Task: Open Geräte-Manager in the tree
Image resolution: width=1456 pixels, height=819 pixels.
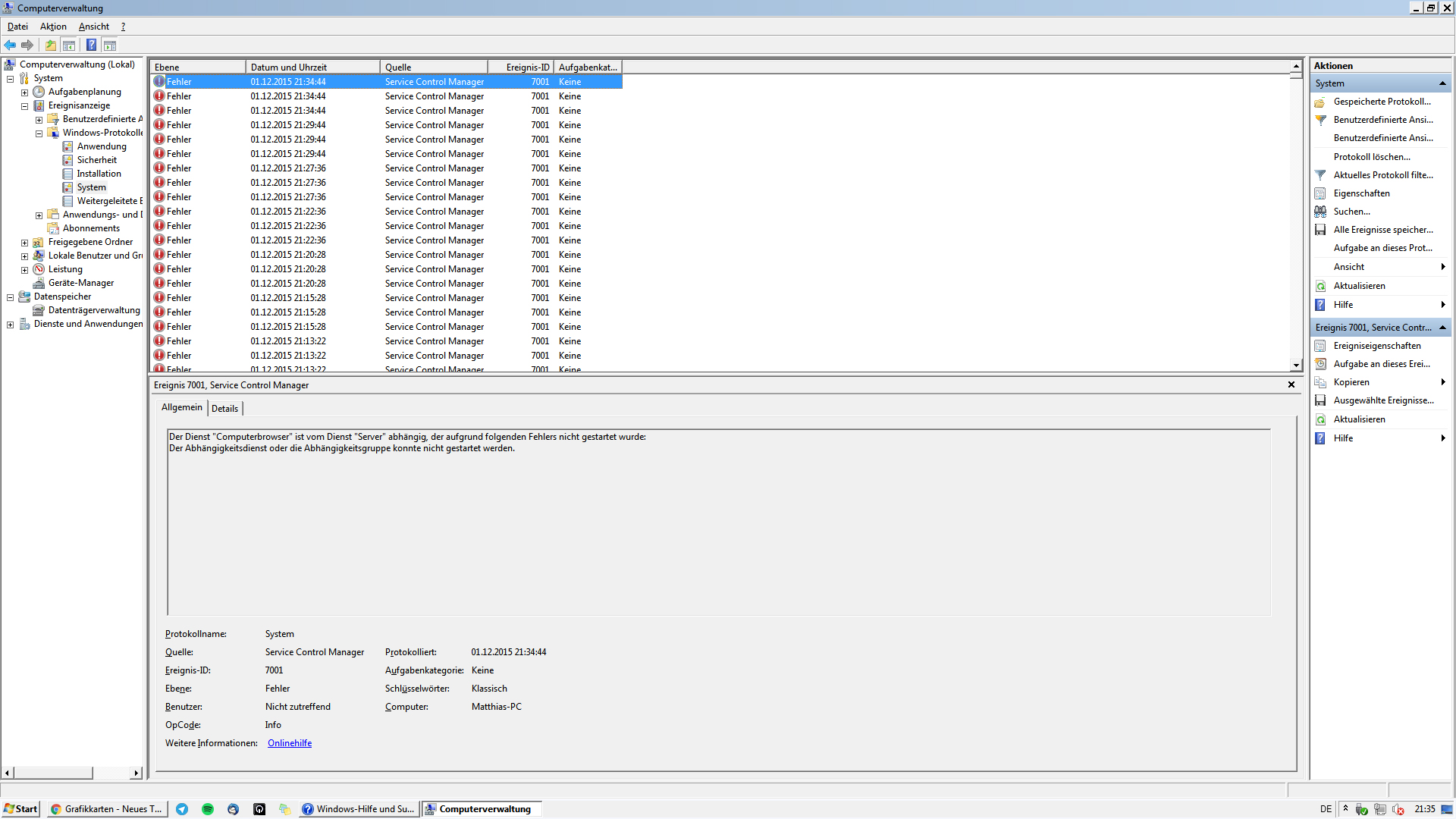Action: point(80,283)
